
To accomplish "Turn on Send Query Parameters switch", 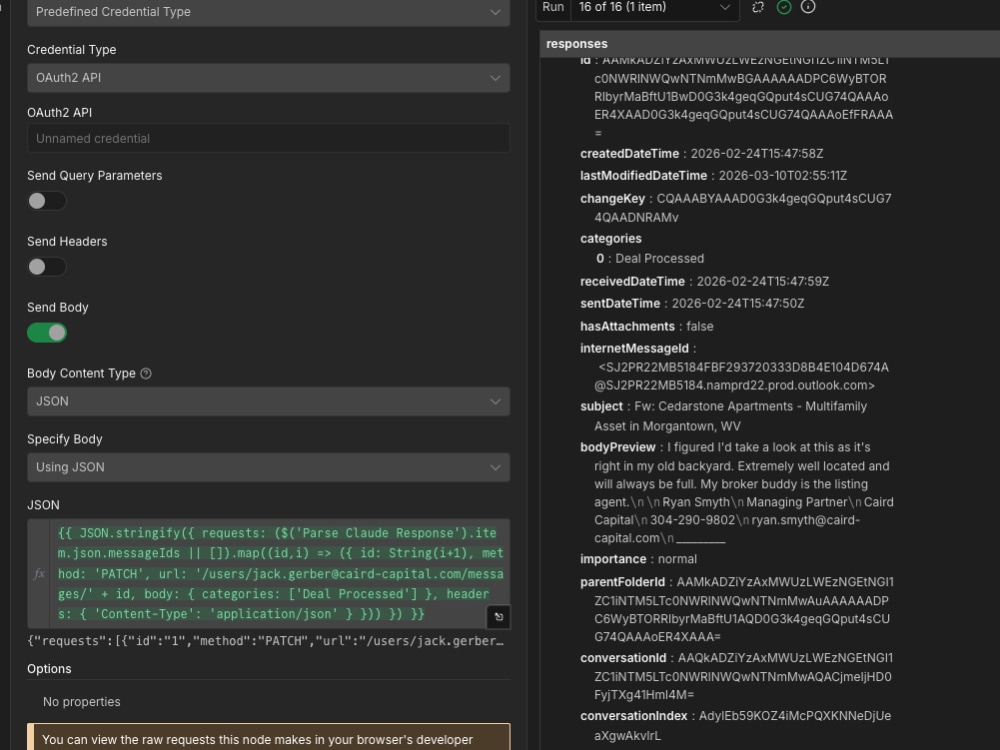I will click(47, 201).
